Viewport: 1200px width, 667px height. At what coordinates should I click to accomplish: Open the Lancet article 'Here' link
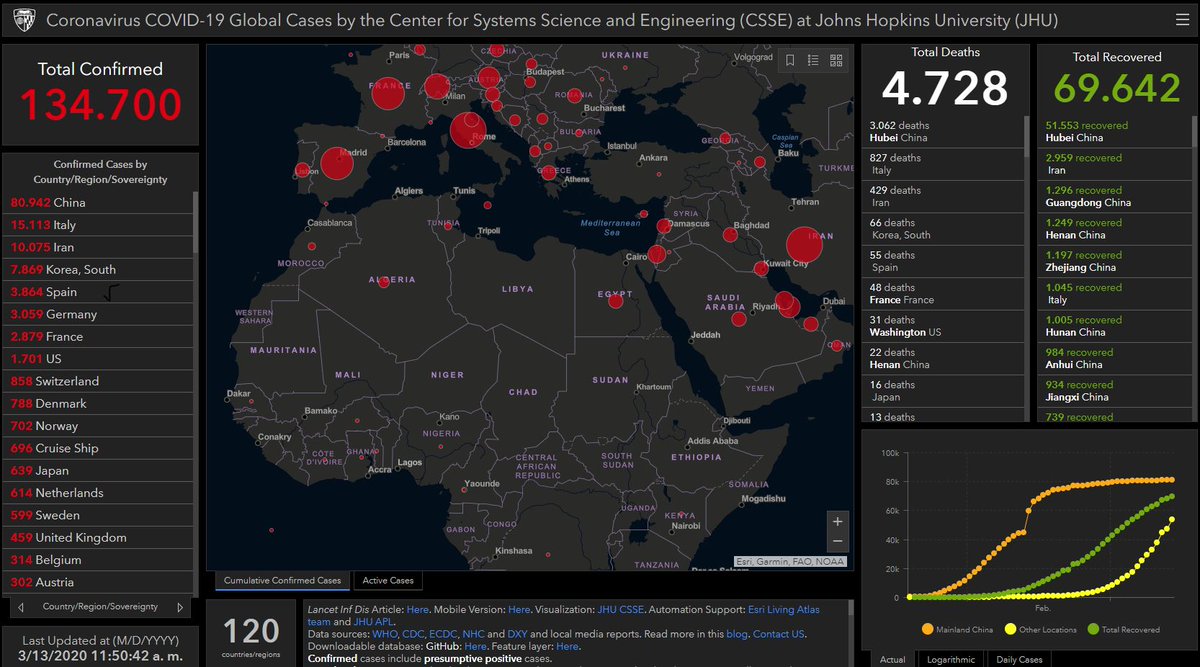tap(418, 609)
